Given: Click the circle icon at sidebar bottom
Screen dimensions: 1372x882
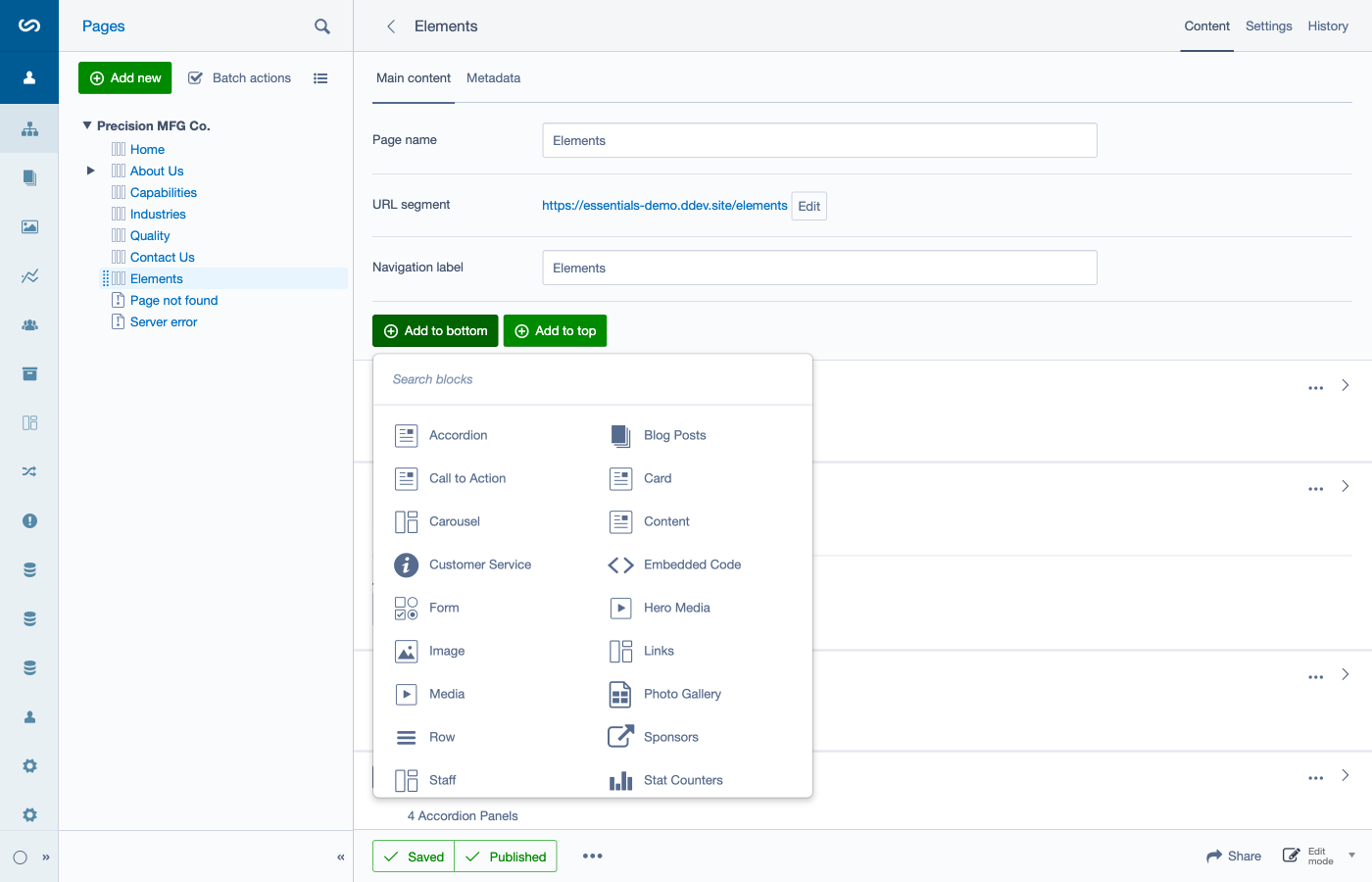Looking at the screenshot, I should coord(20,857).
